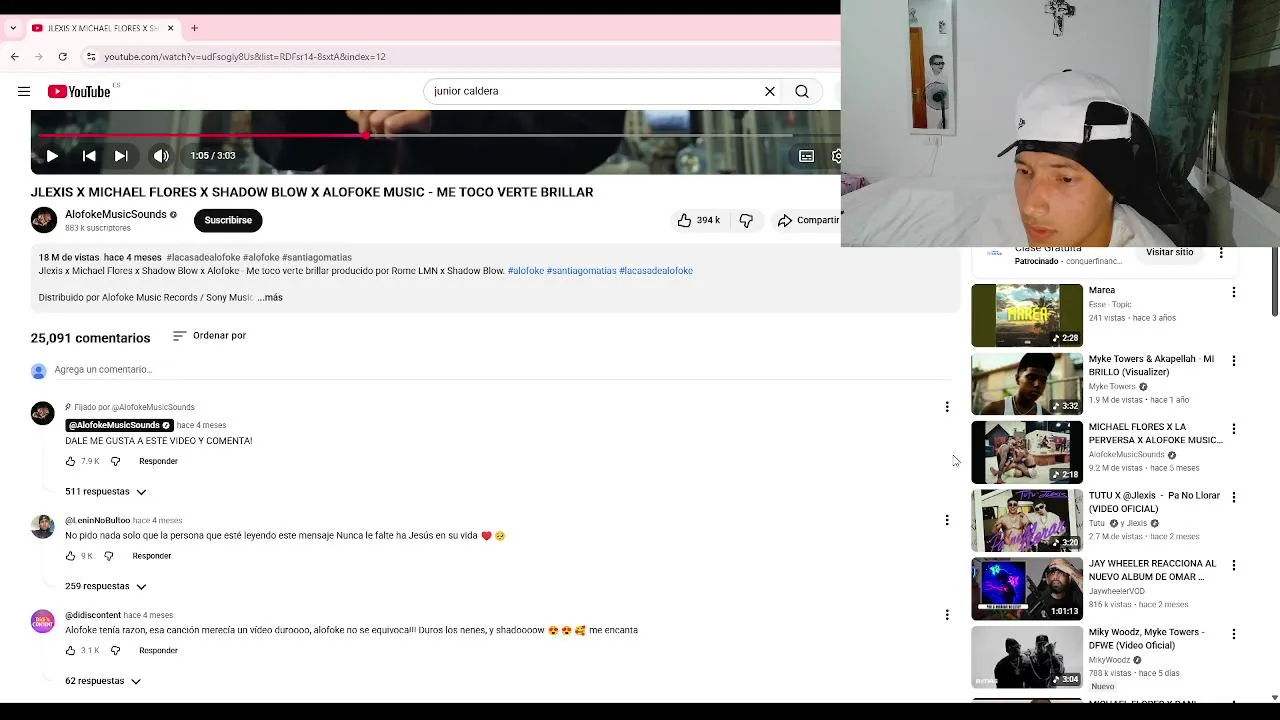The image size is (1280, 720).
Task: Click the youtube.com address bar URL
Action: pyautogui.click(x=245, y=57)
